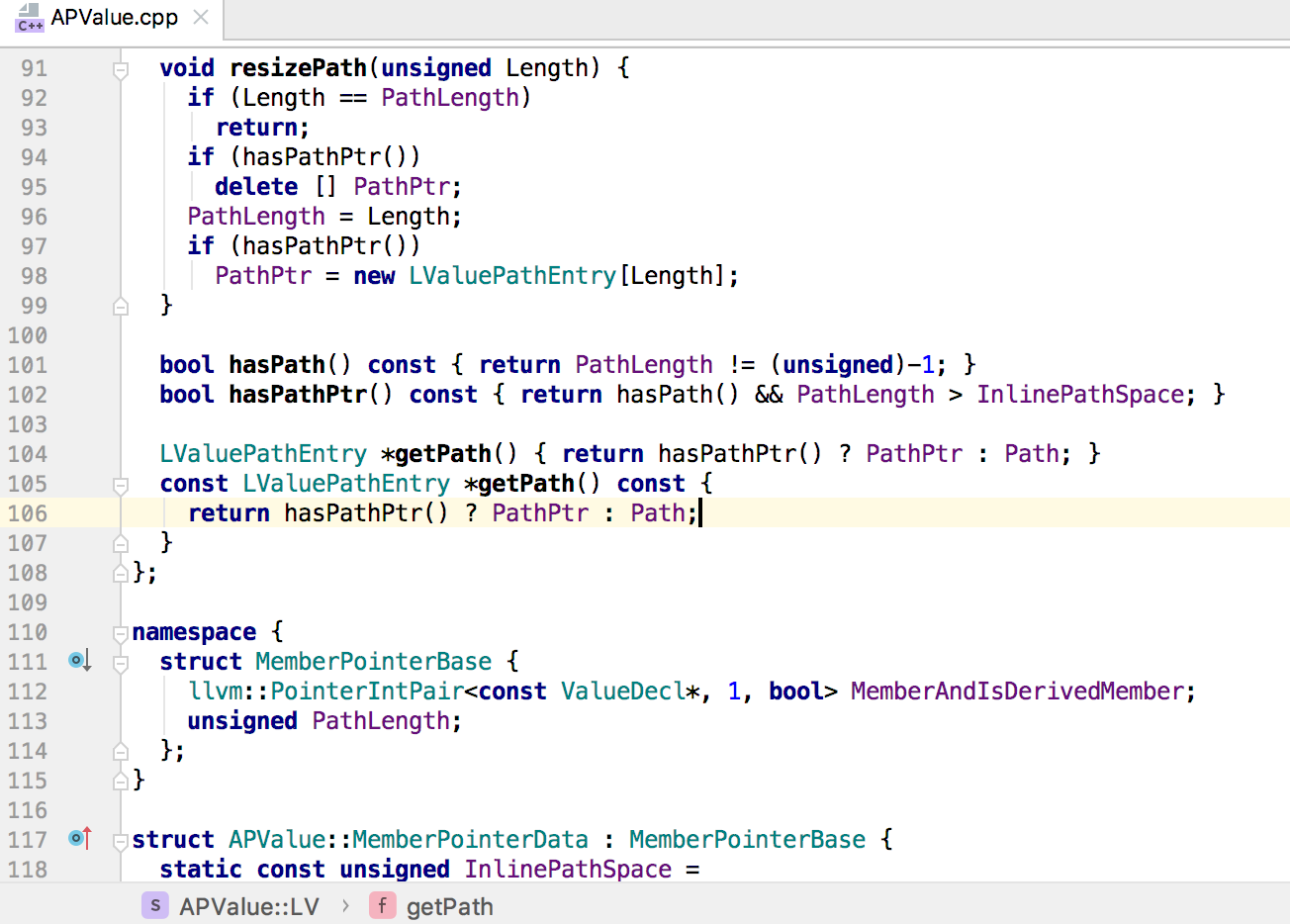Image resolution: width=1290 pixels, height=924 pixels.
Task: Click LValuePathEntry type on line 98
Action: (512, 276)
